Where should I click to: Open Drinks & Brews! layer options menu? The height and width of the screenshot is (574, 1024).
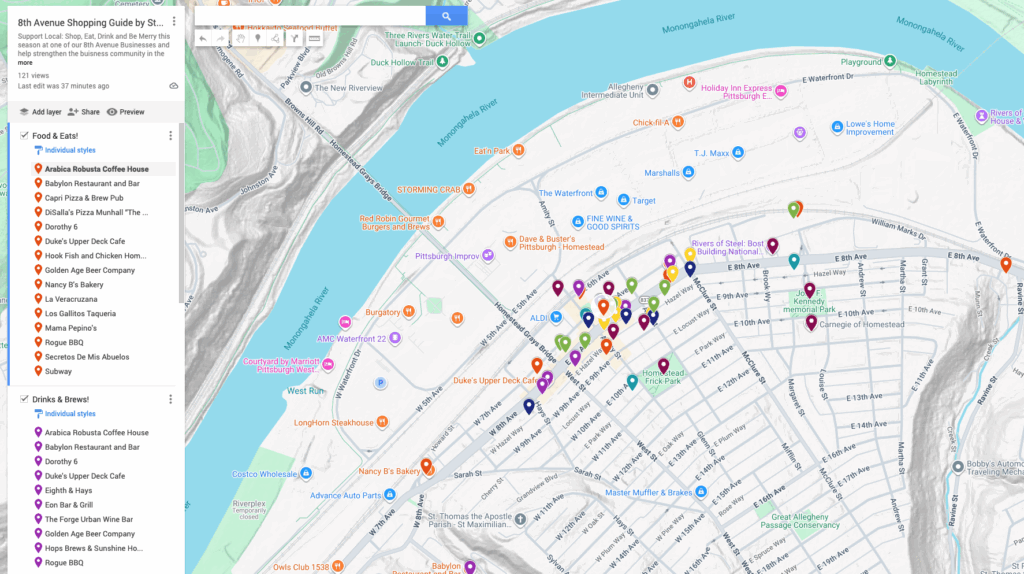(170, 399)
